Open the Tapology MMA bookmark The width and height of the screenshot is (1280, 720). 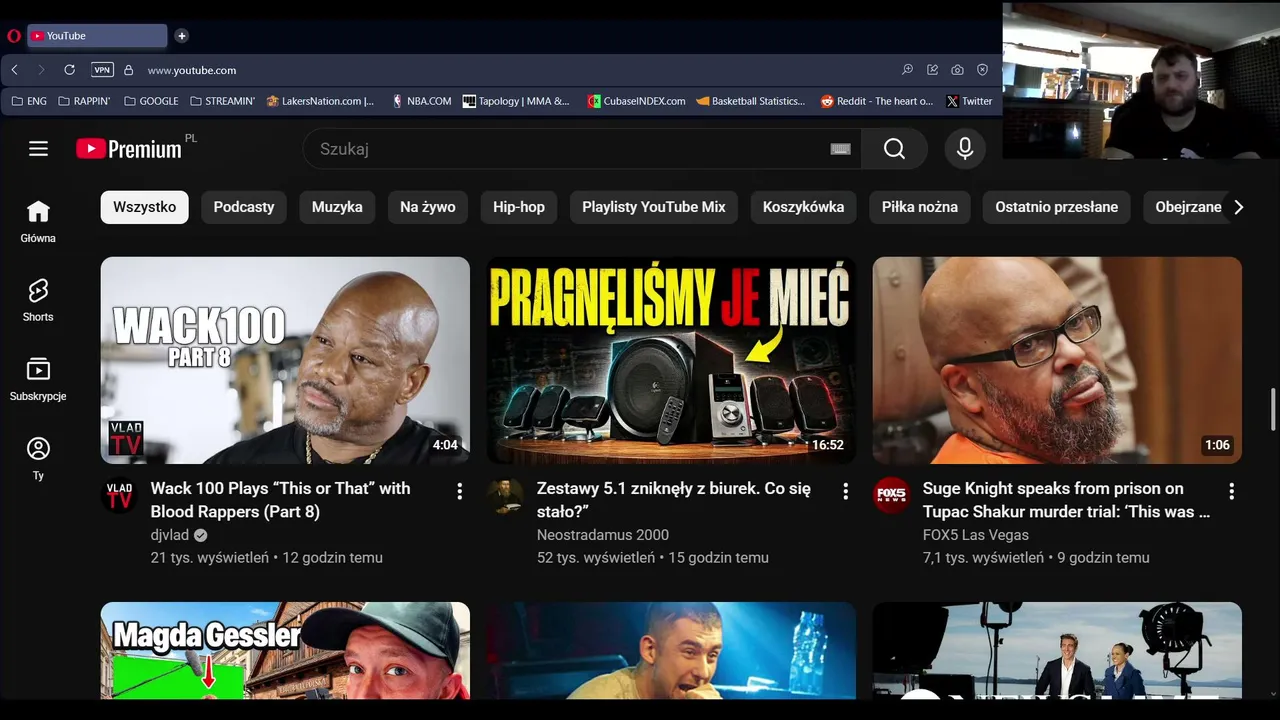[516, 101]
